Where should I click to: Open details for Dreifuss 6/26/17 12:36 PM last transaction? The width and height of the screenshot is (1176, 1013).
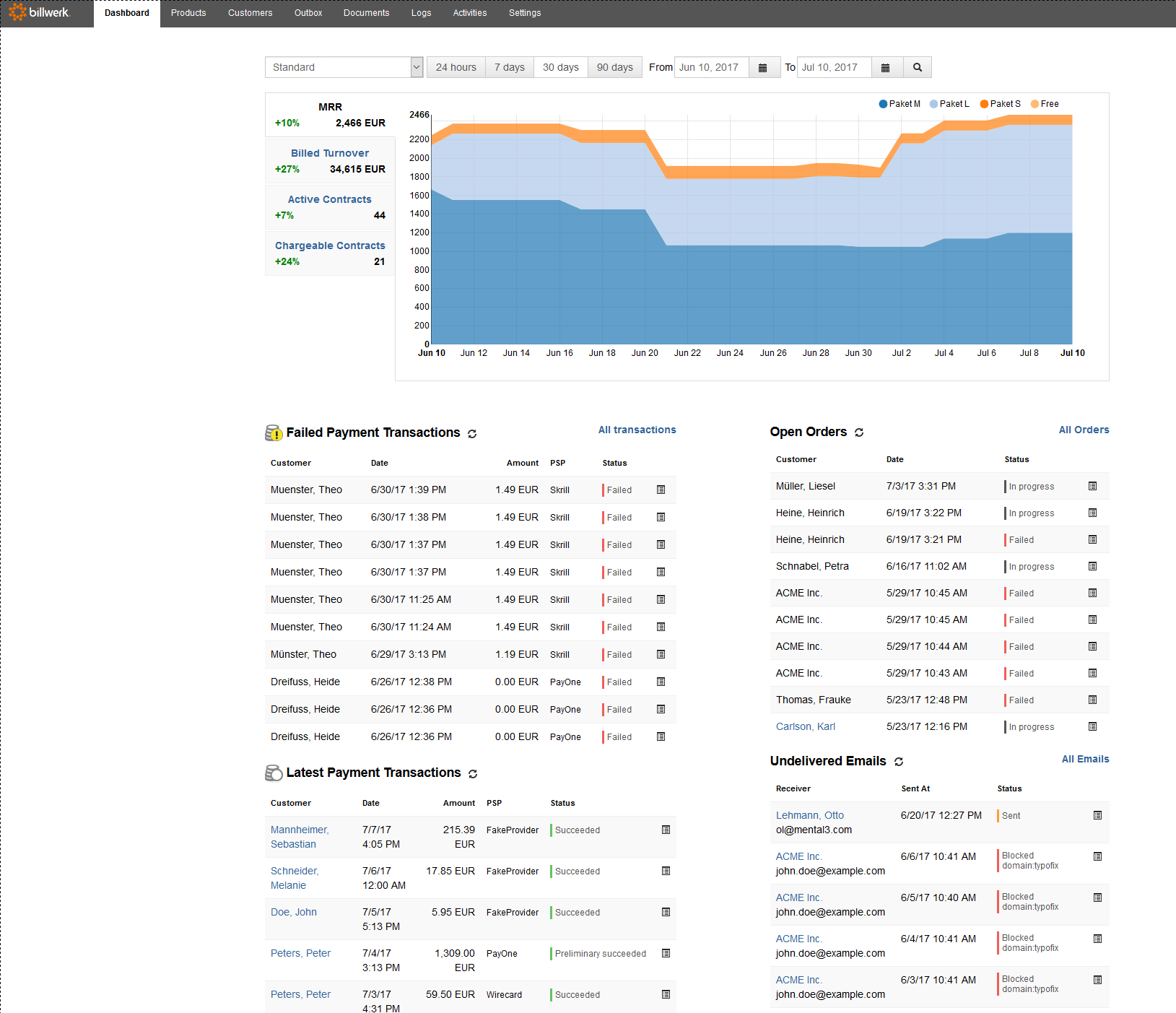[x=661, y=736]
